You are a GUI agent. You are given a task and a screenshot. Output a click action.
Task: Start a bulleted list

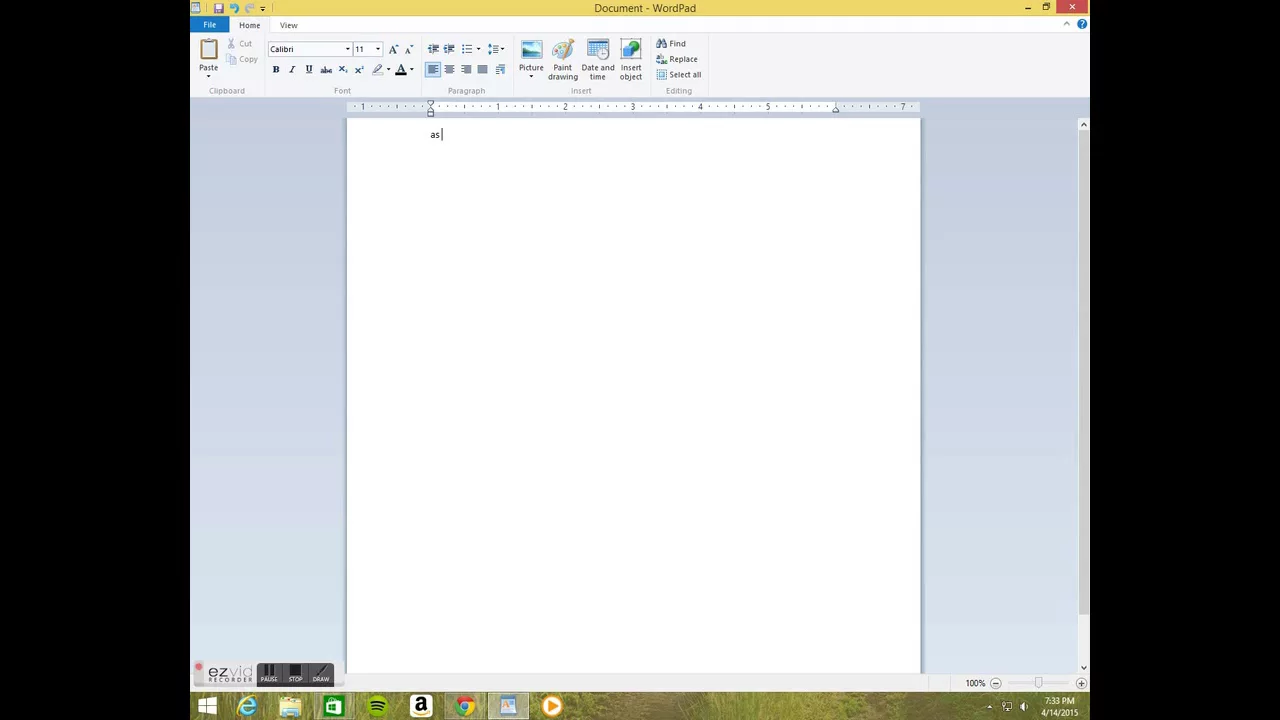click(x=466, y=49)
